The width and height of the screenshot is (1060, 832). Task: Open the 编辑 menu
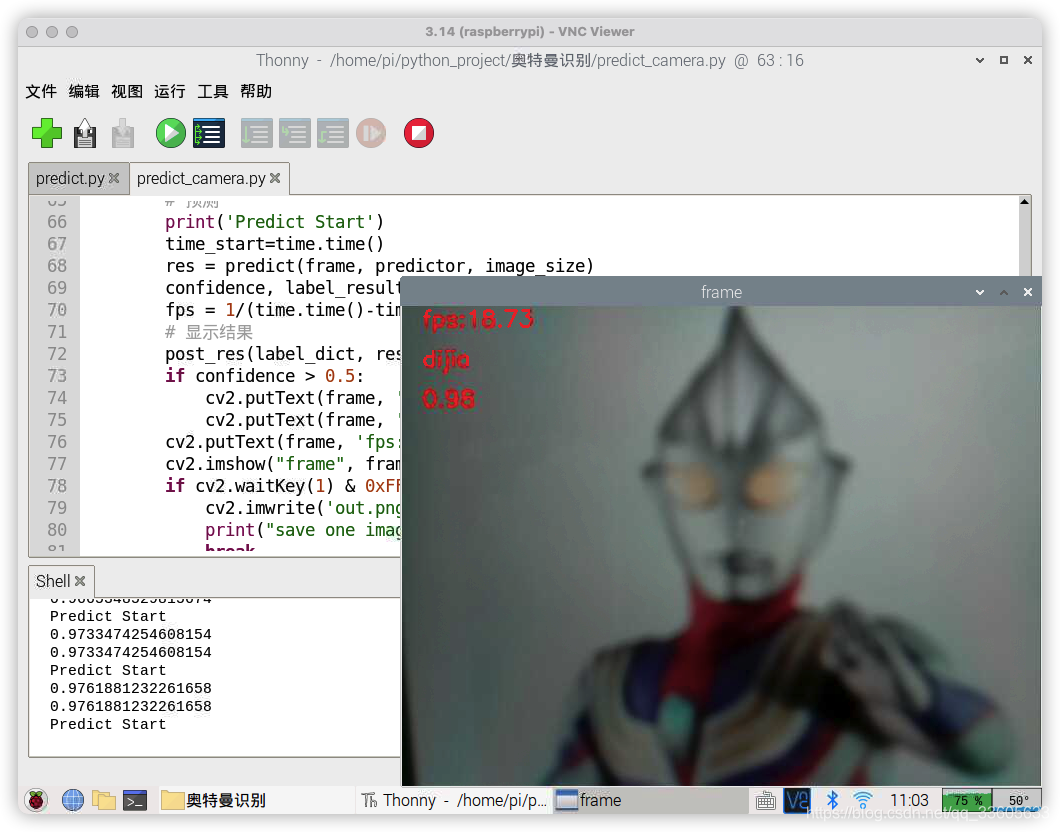84,91
